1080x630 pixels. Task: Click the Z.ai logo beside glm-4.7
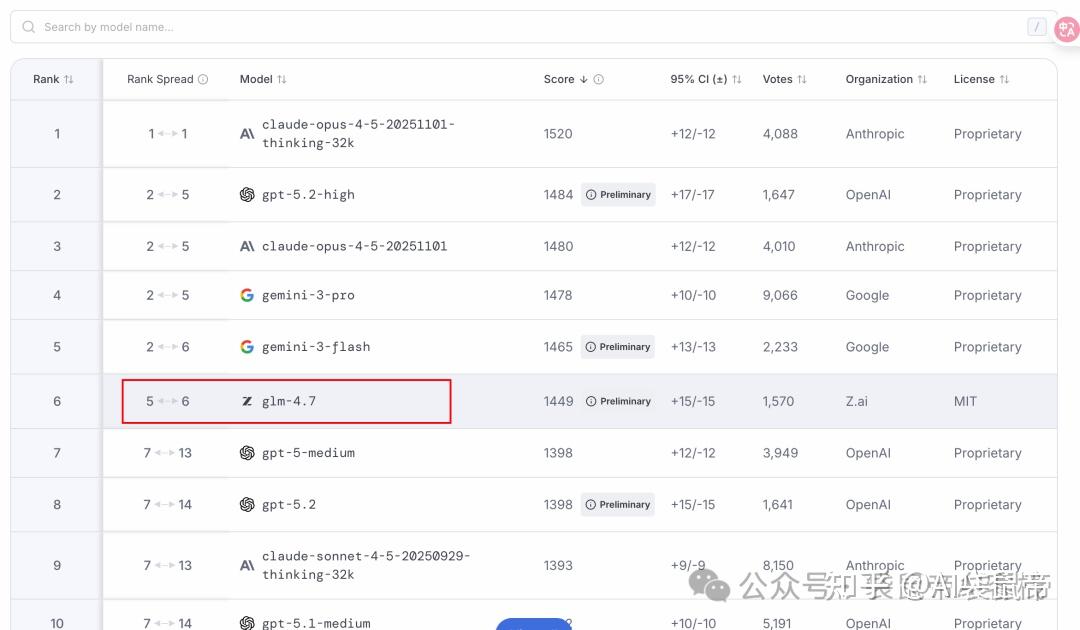(247, 401)
